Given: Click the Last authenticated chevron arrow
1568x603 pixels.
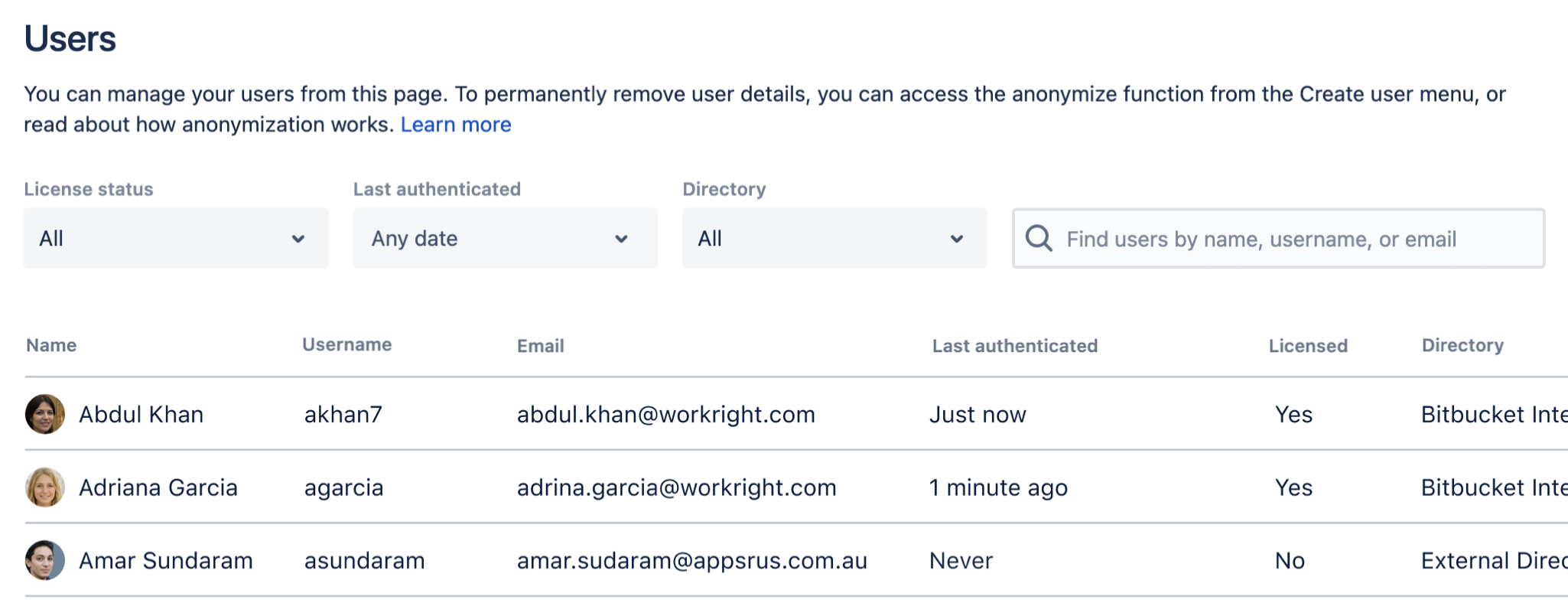Looking at the screenshot, I should click(x=621, y=239).
